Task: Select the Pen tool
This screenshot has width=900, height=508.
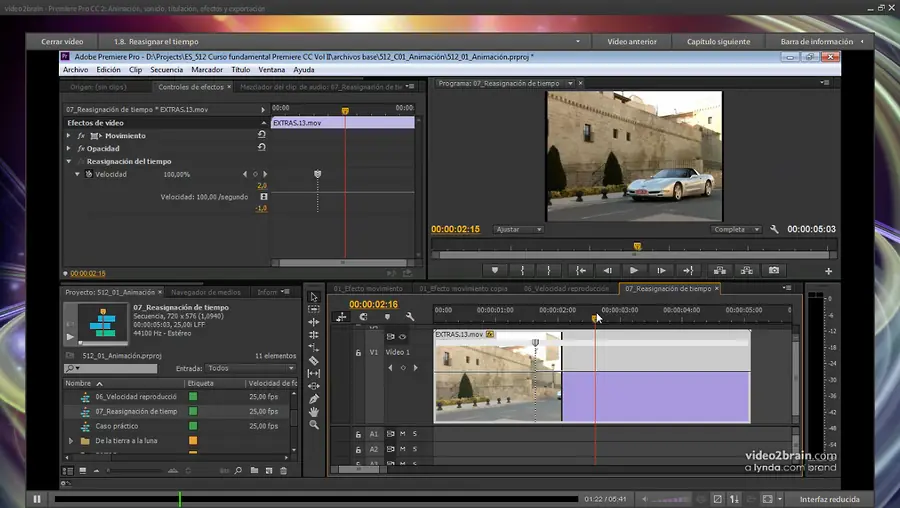Action: pyautogui.click(x=313, y=399)
